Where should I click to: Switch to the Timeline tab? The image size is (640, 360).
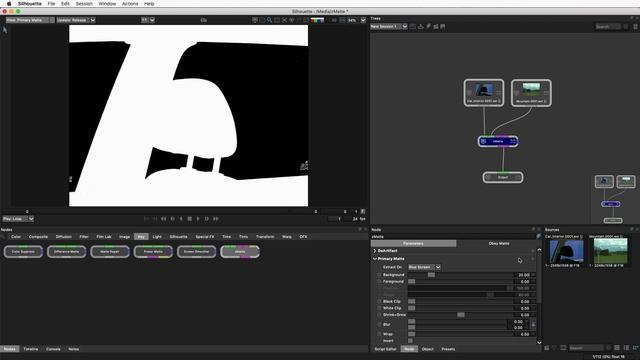tap(31, 349)
